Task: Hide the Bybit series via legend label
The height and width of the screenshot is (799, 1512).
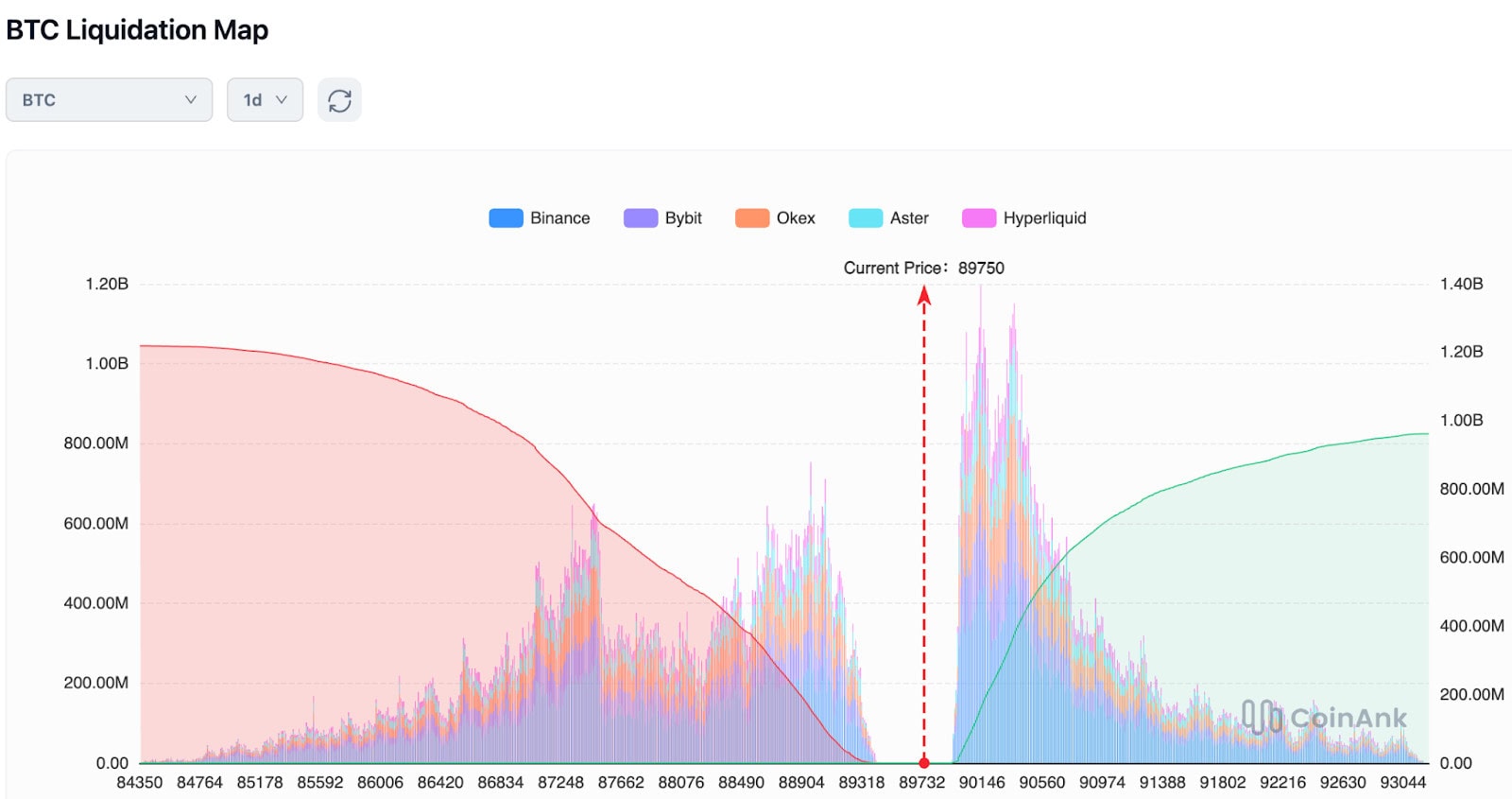Action: [683, 218]
